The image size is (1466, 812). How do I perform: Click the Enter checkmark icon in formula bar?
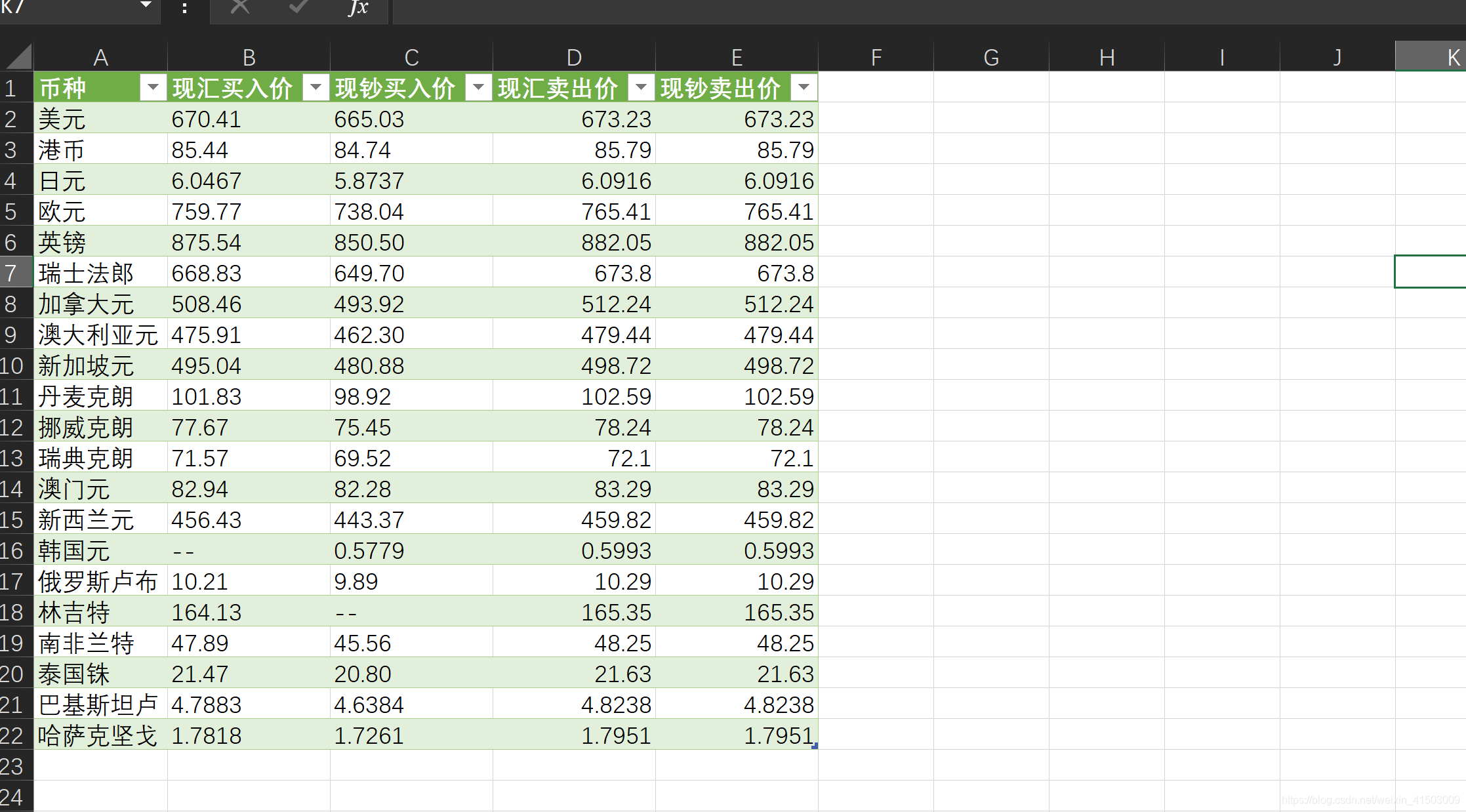299,7
